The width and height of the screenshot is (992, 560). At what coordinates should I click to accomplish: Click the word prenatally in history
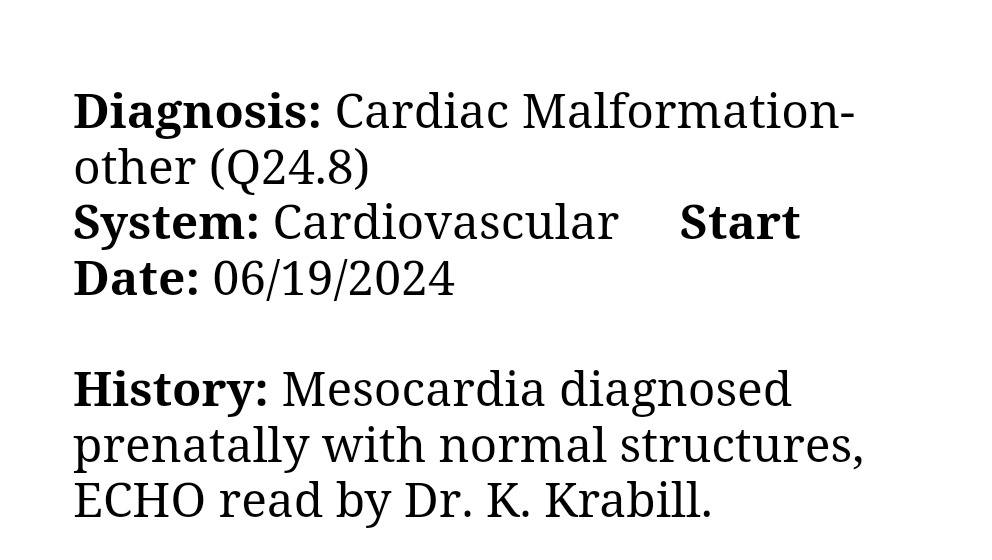pyautogui.click(x=190, y=445)
